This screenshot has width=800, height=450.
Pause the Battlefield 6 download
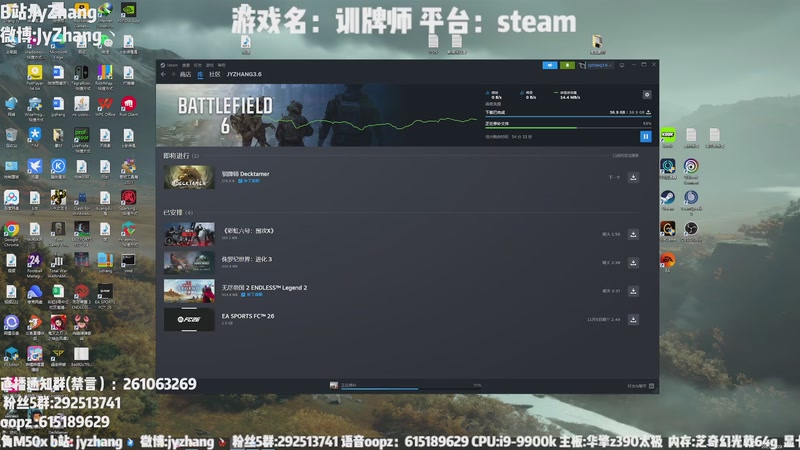645,136
